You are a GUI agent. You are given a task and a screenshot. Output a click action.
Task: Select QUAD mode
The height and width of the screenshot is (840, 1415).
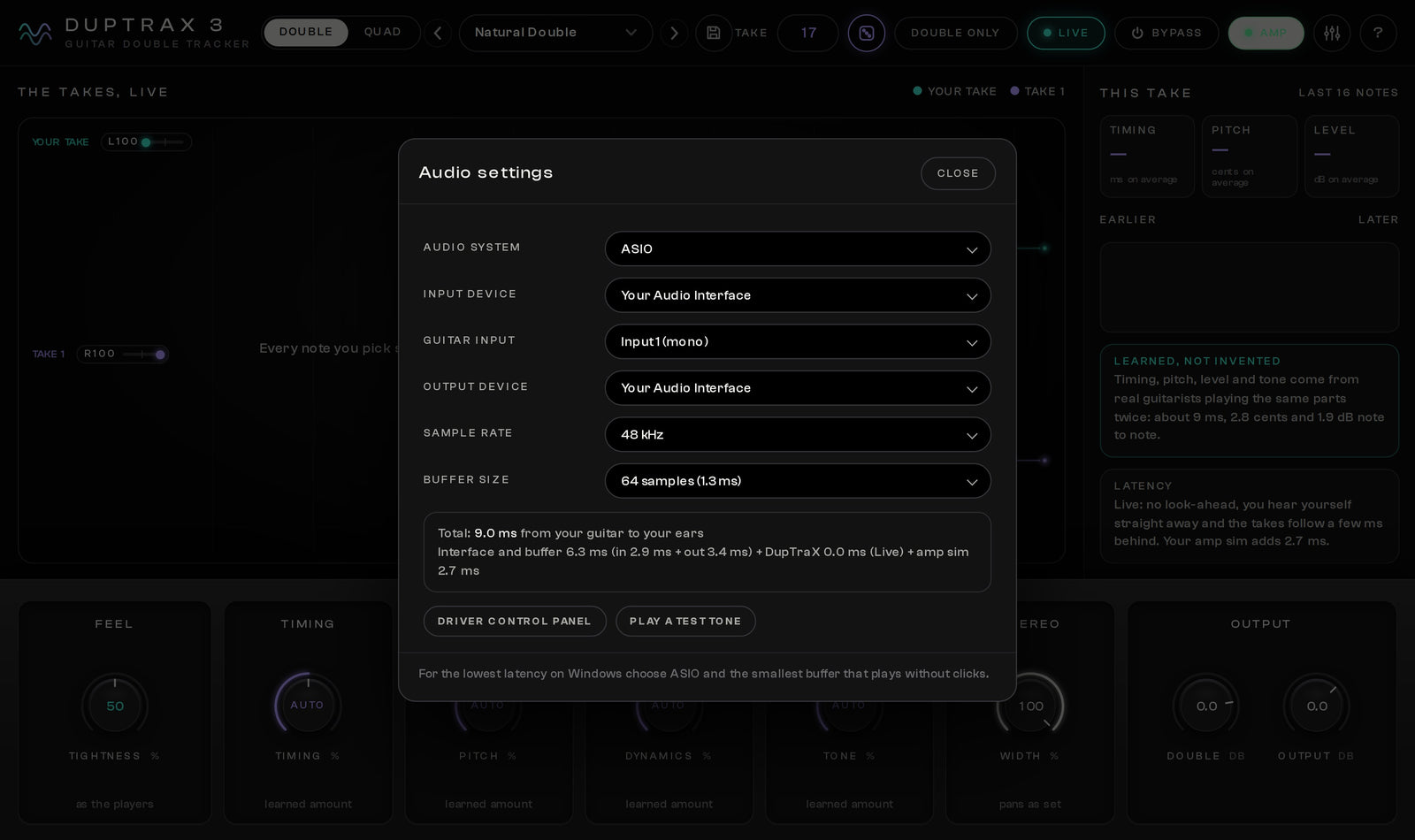(x=382, y=32)
